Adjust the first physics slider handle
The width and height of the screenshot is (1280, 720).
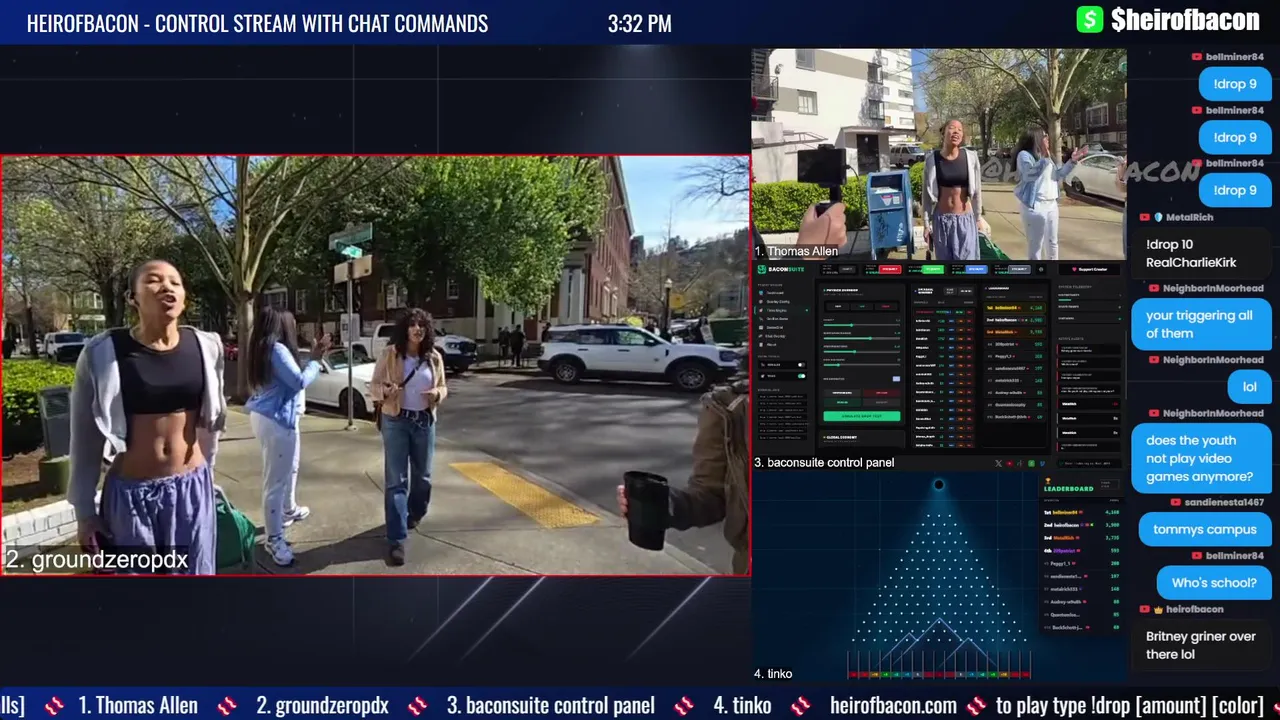click(x=852, y=325)
